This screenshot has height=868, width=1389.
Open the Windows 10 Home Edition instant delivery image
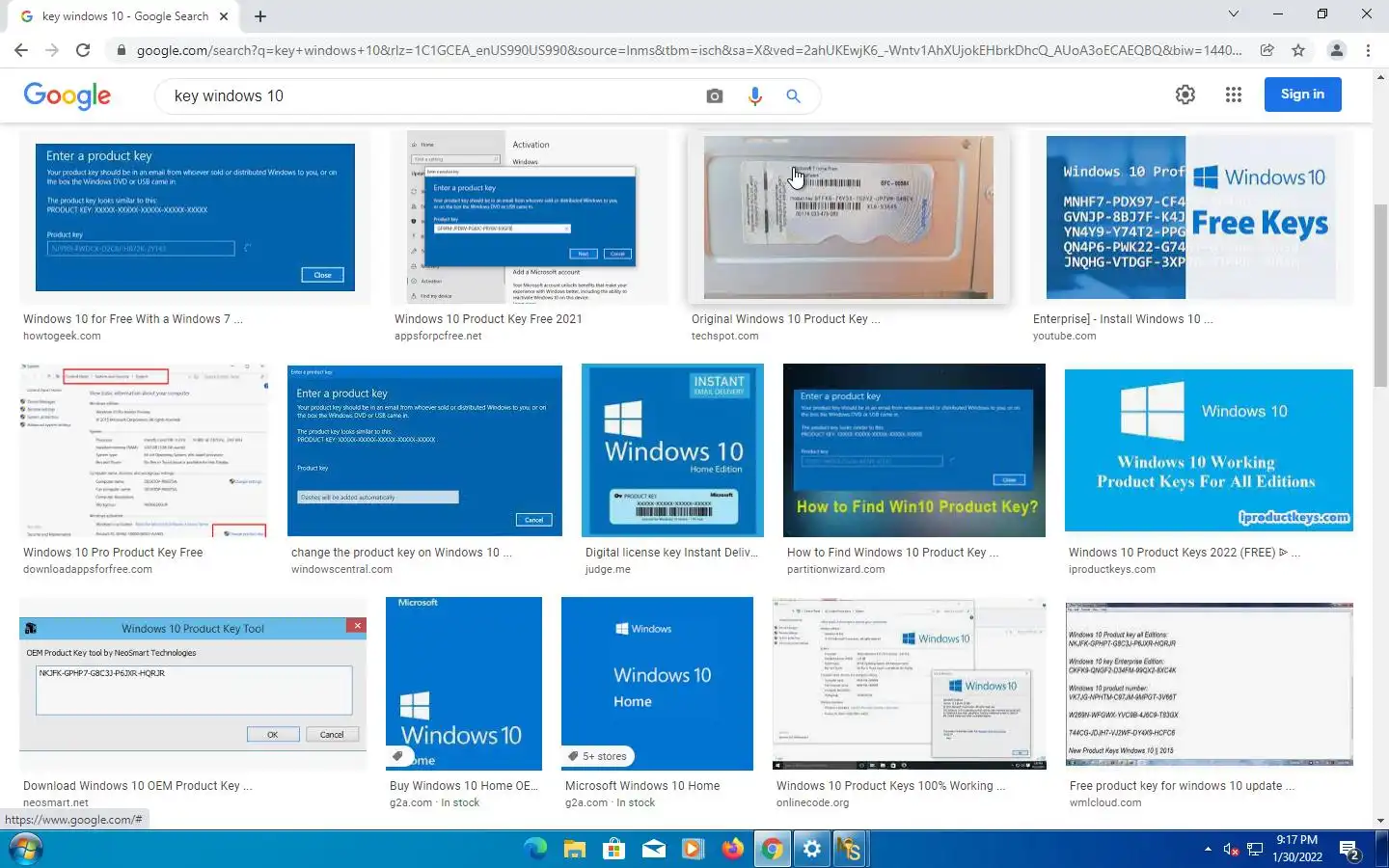click(672, 450)
